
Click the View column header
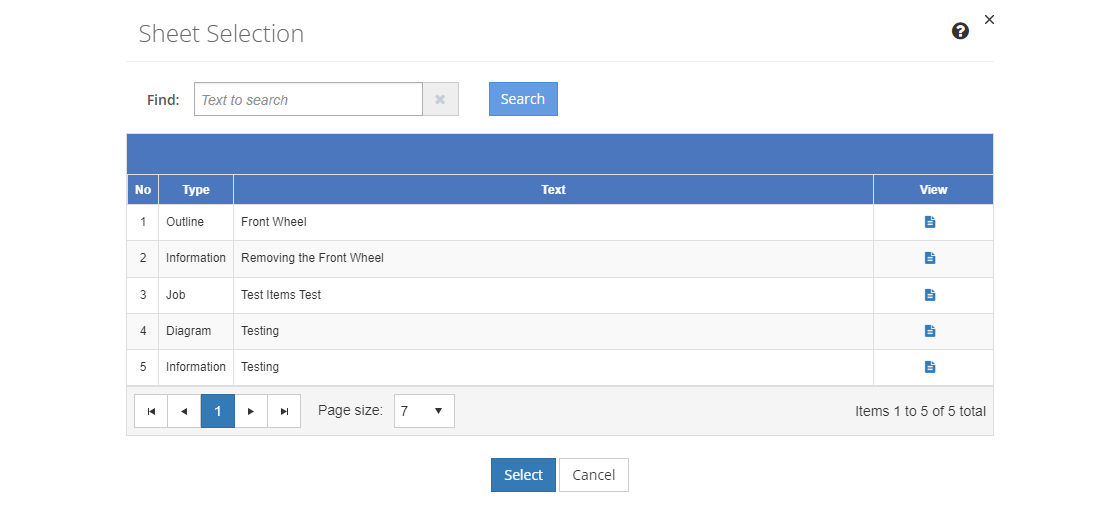click(934, 189)
